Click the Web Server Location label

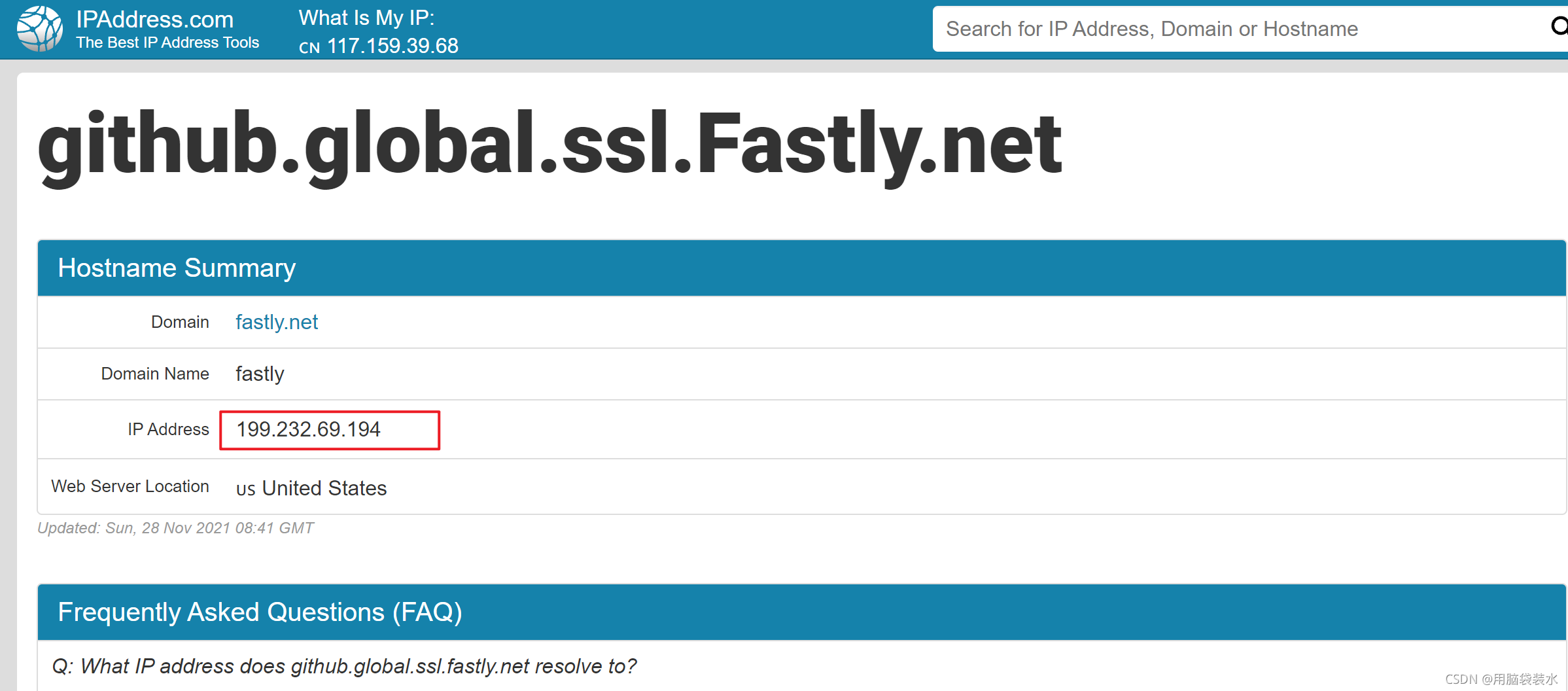point(130,486)
